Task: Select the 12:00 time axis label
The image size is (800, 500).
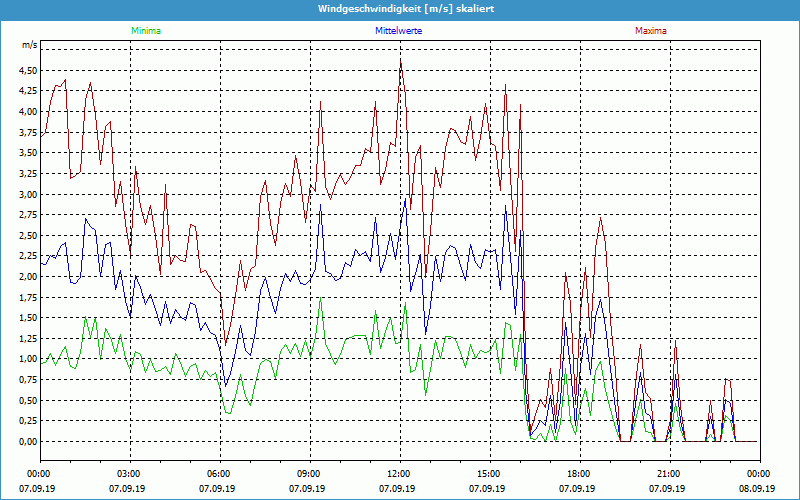Action: pyautogui.click(x=399, y=474)
